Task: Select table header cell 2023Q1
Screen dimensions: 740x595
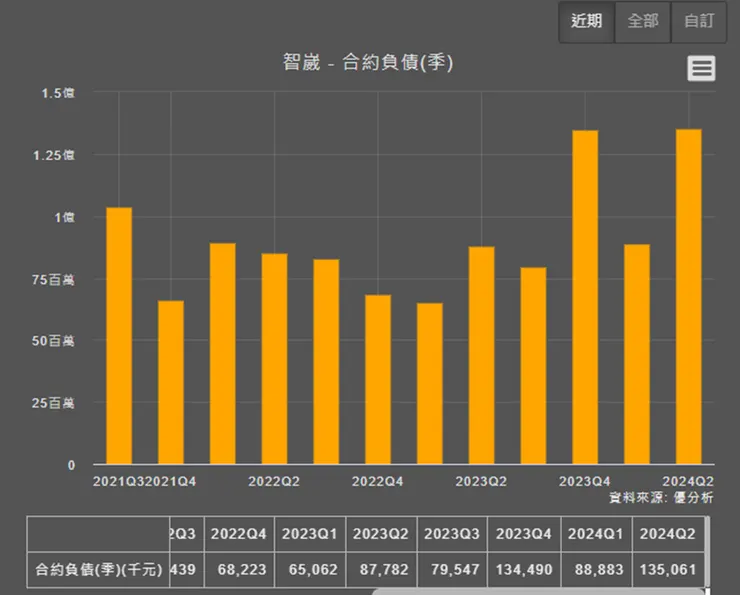Action: 310,534
